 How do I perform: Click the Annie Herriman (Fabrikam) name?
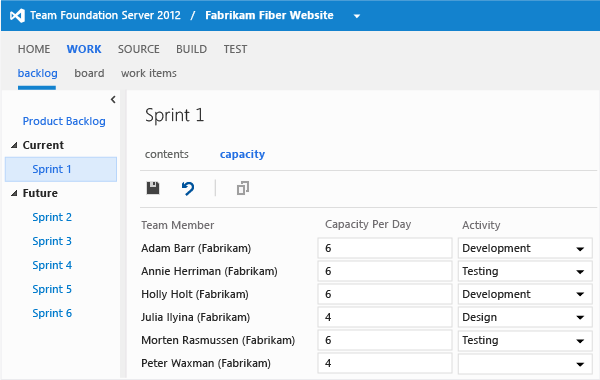209,271
